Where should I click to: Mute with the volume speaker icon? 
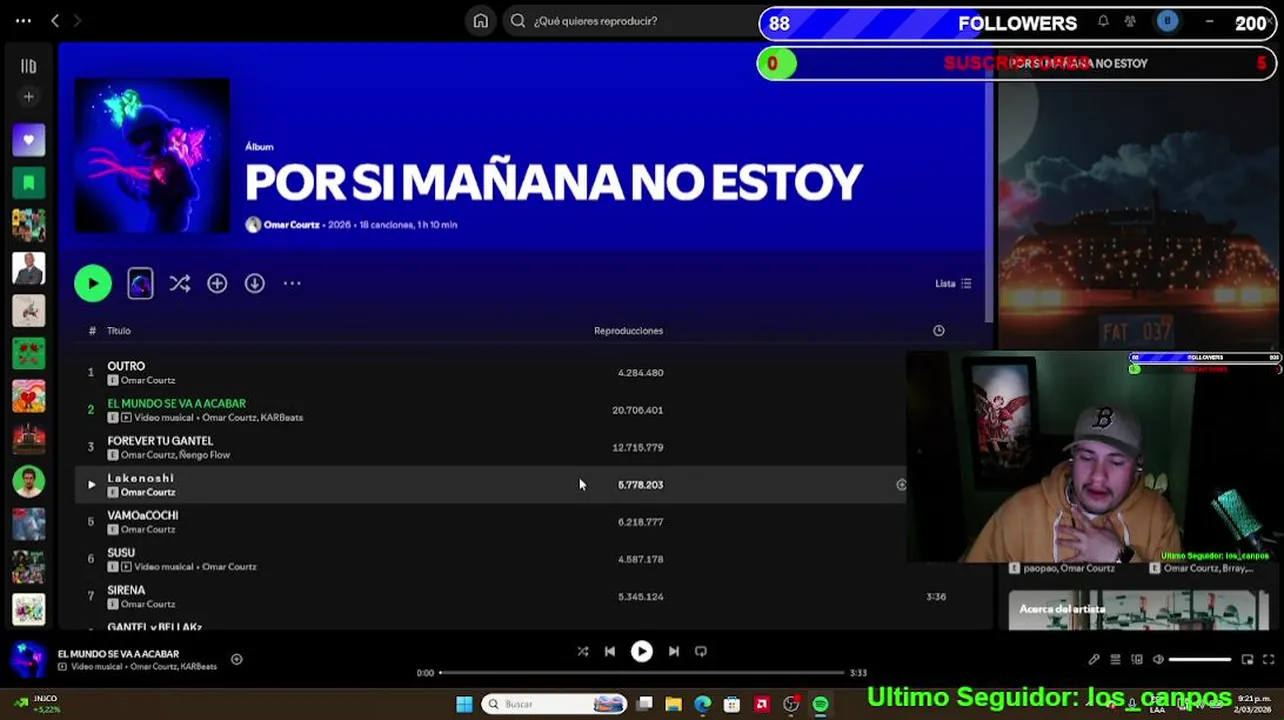pos(1158,660)
